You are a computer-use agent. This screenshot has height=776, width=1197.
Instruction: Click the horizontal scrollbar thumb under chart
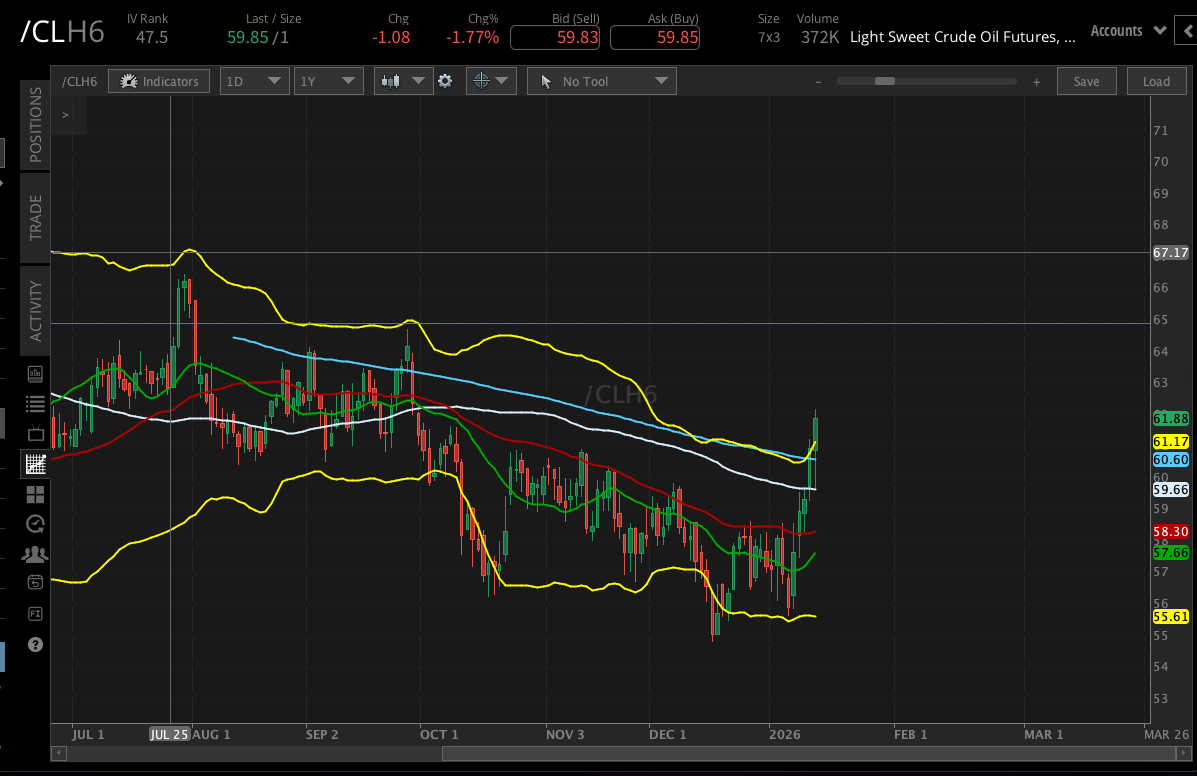(808, 754)
